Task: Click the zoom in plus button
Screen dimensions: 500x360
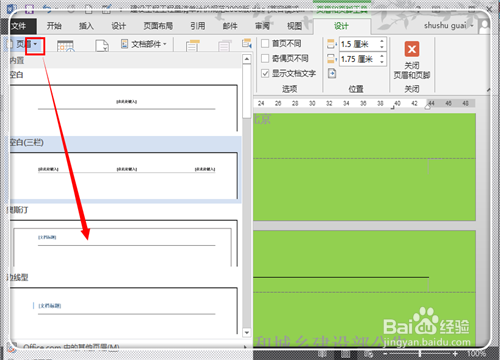Action: tap(455, 354)
